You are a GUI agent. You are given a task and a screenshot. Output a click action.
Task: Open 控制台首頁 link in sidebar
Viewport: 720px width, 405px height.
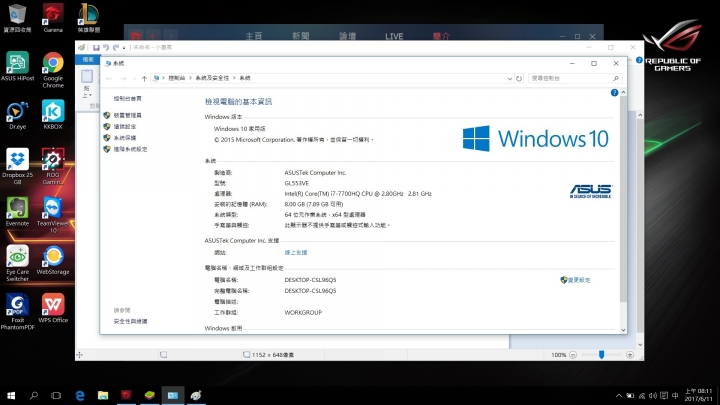click(x=128, y=99)
